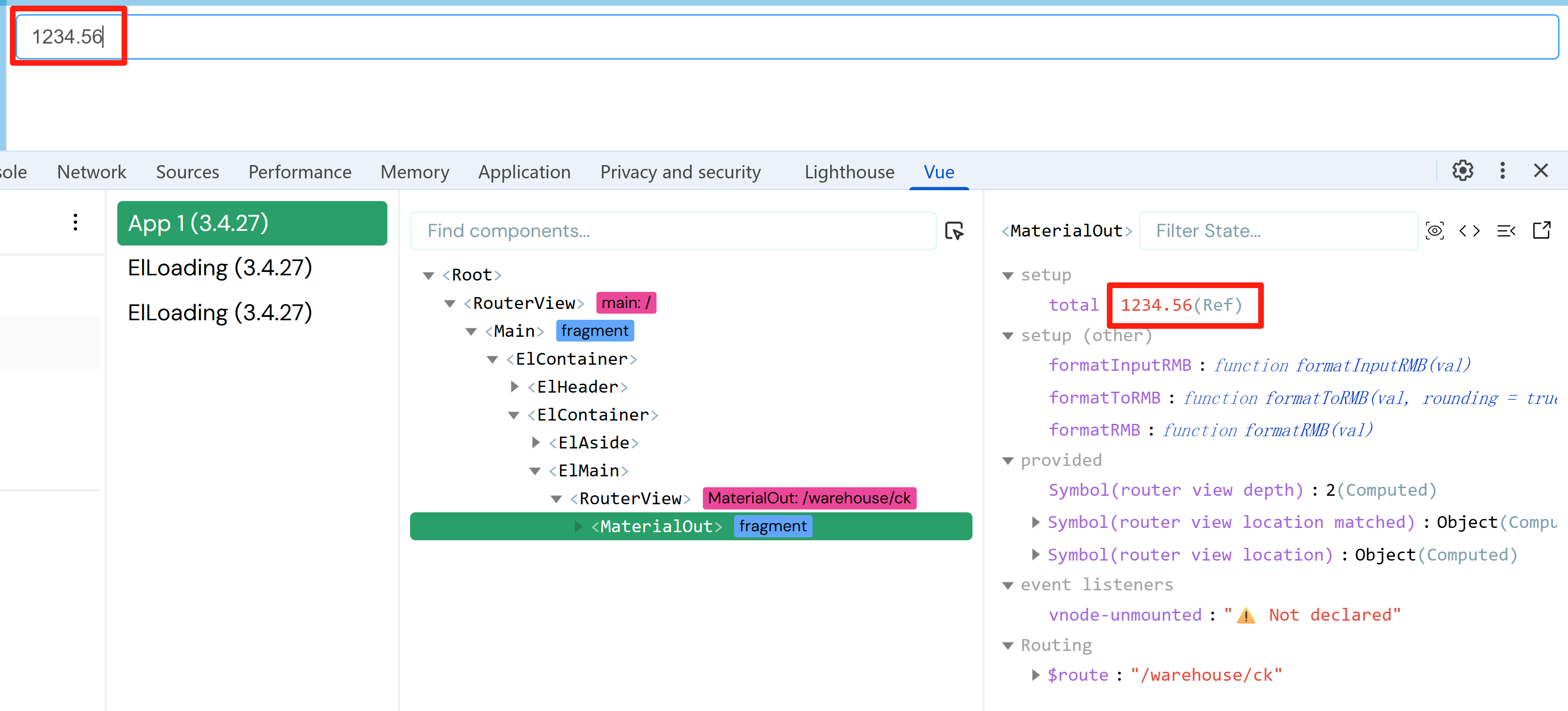This screenshot has width=1568, height=711.
Task: Click the open in editor icon
Action: click(1541, 231)
